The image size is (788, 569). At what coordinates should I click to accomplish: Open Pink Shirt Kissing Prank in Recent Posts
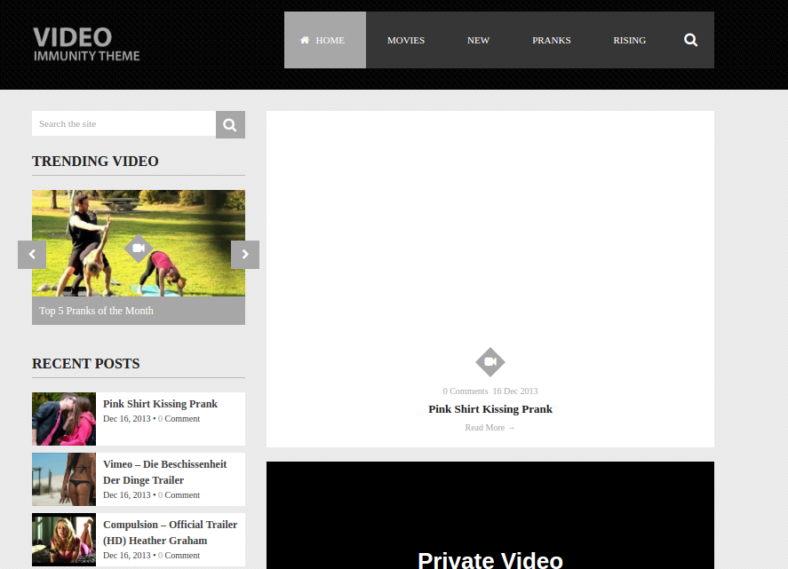point(160,404)
